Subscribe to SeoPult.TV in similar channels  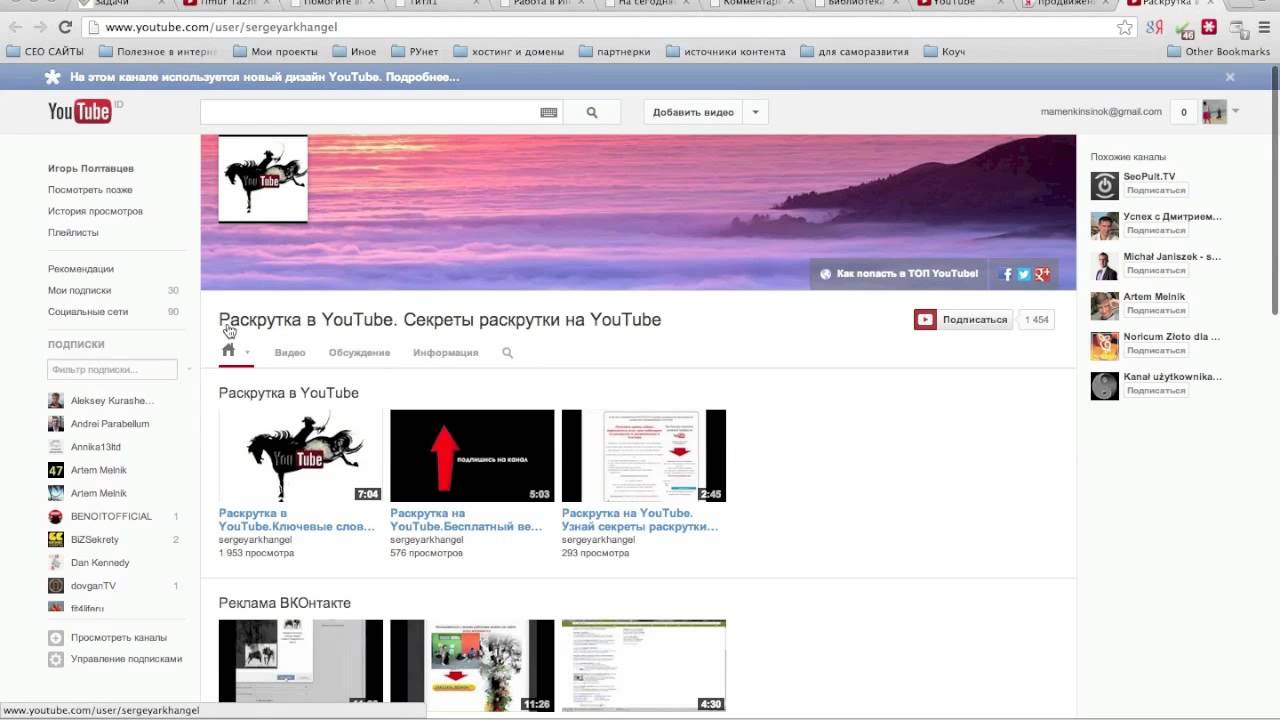coord(1156,190)
